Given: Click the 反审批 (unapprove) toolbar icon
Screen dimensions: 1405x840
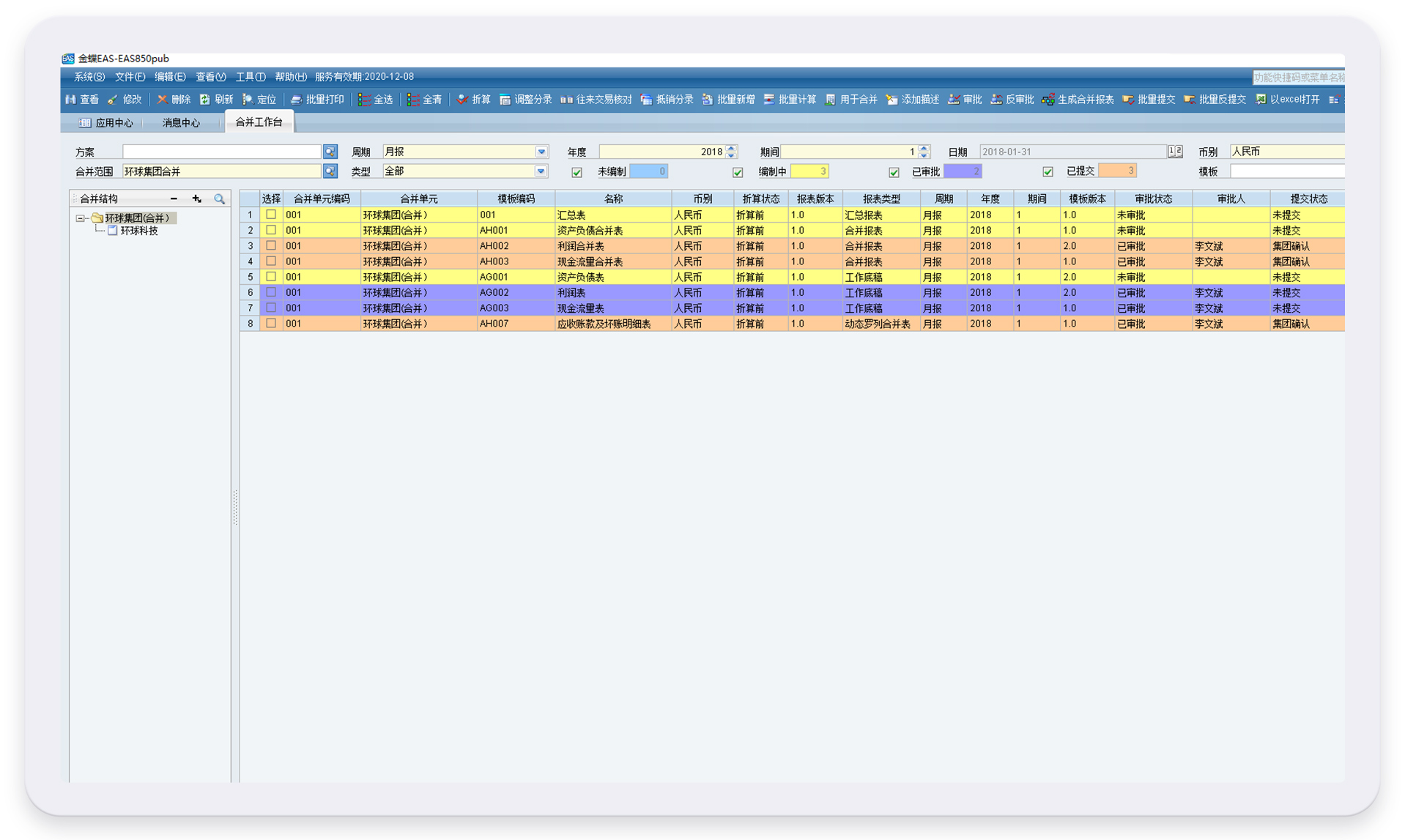Looking at the screenshot, I should click(x=996, y=100).
